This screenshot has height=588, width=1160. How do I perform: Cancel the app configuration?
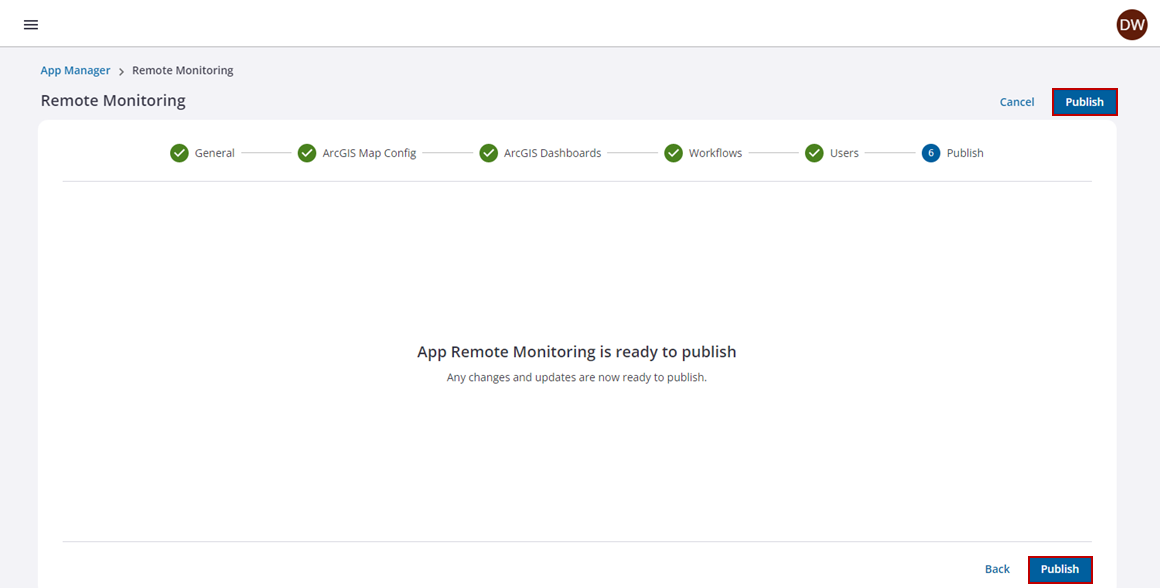tap(1016, 102)
